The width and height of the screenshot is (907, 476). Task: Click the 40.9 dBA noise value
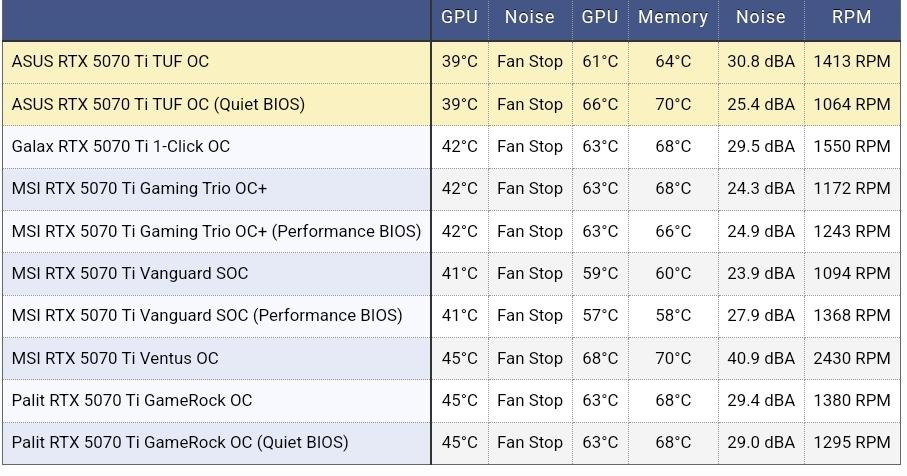(x=761, y=358)
